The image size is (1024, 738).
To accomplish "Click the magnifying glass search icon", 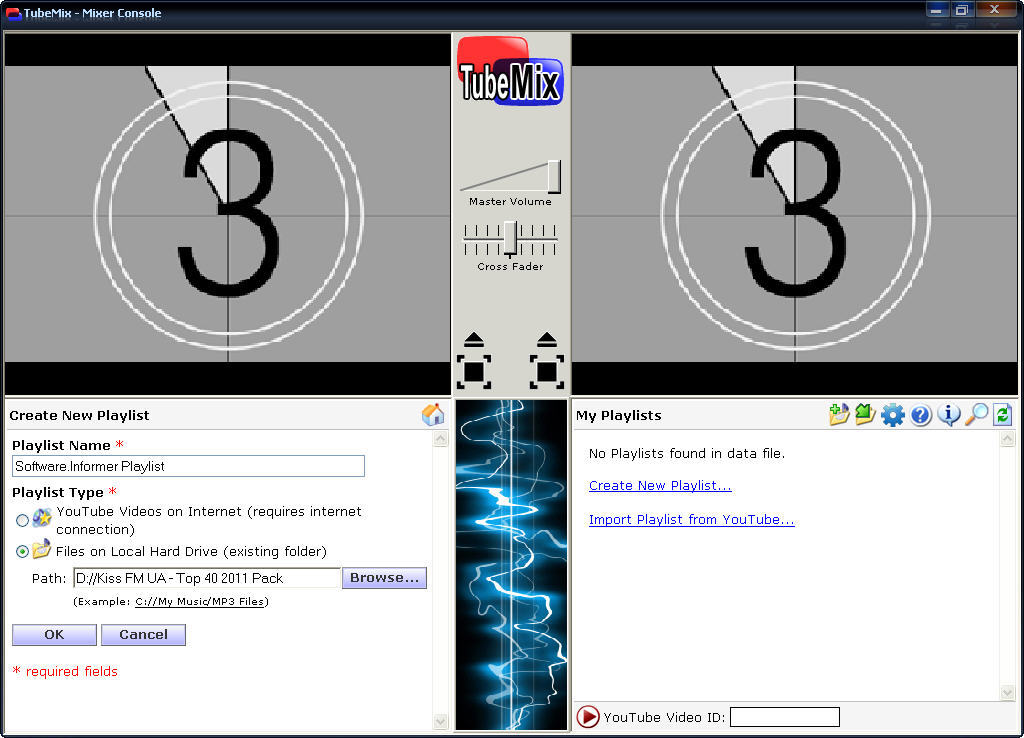I will [976, 414].
